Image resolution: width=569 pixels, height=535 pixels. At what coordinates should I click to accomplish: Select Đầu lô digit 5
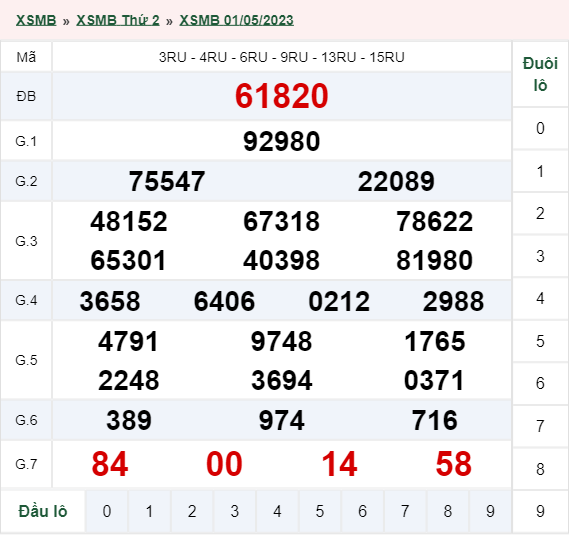coord(320,511)
